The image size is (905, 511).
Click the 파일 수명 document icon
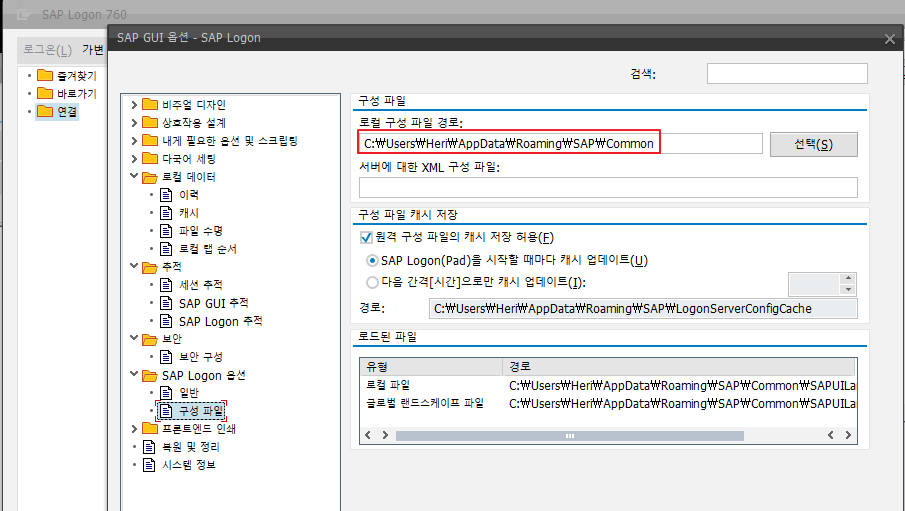tap(166, 230)
